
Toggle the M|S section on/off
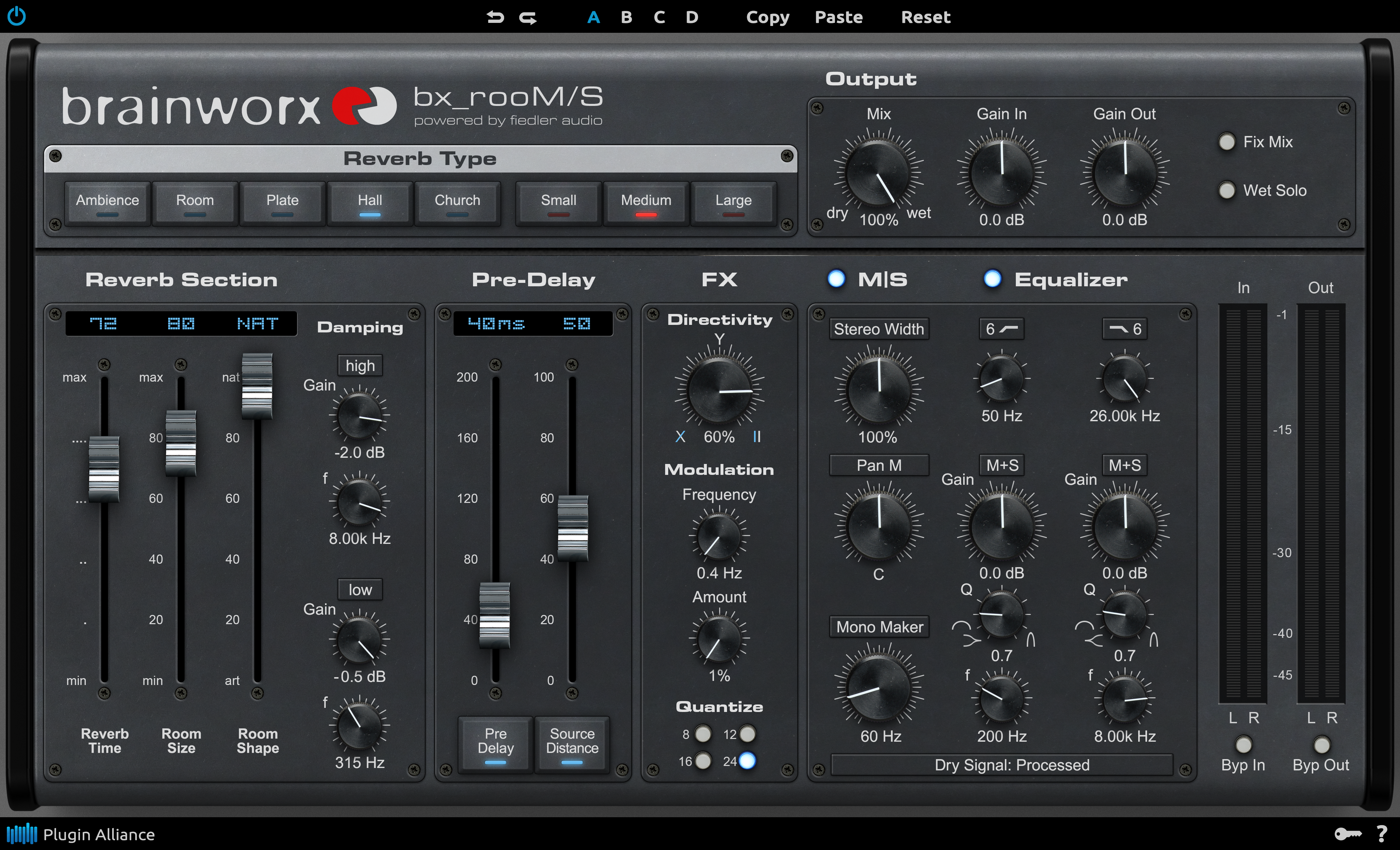(836, 279)
